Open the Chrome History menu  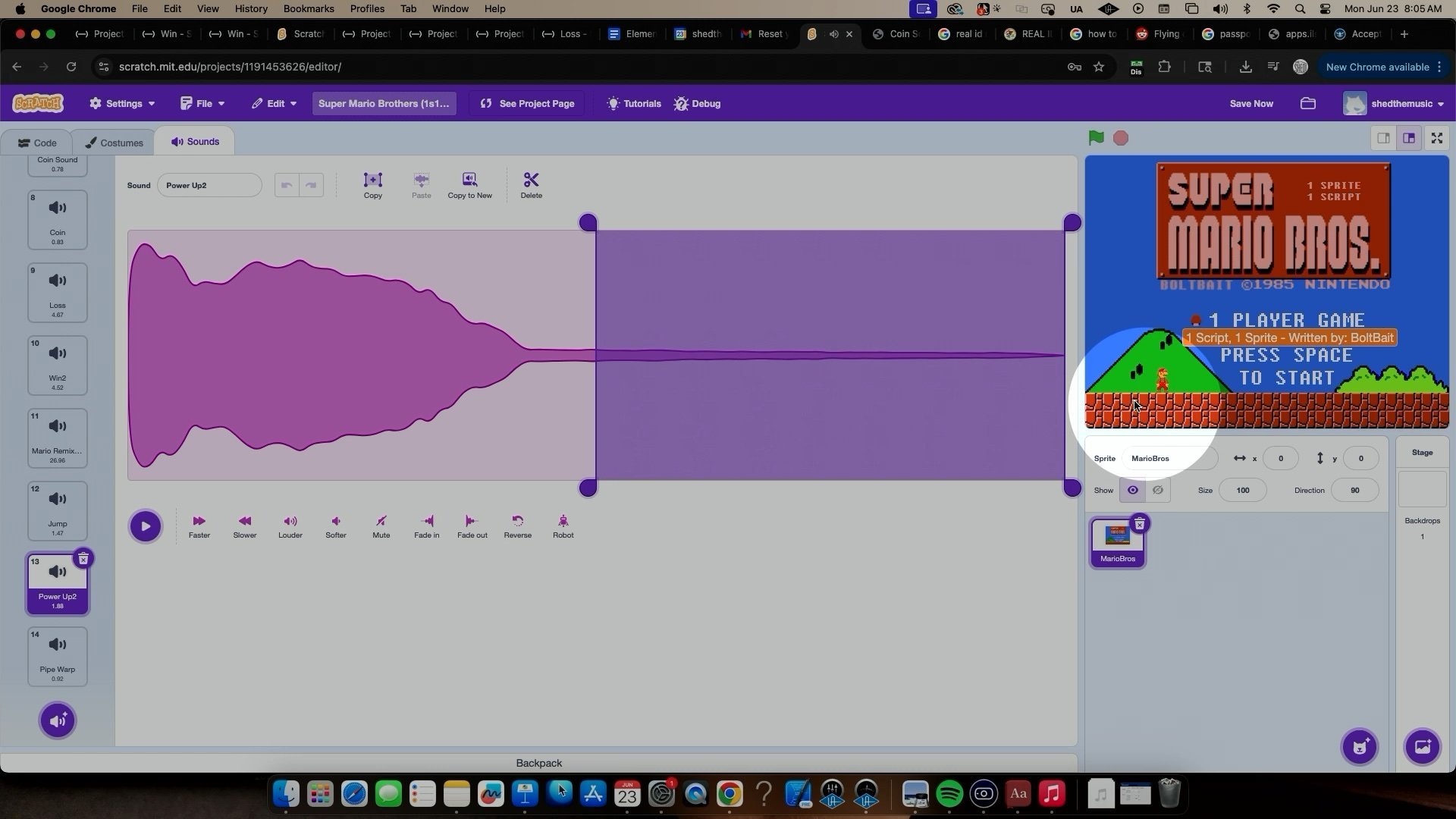coord(250,9)
